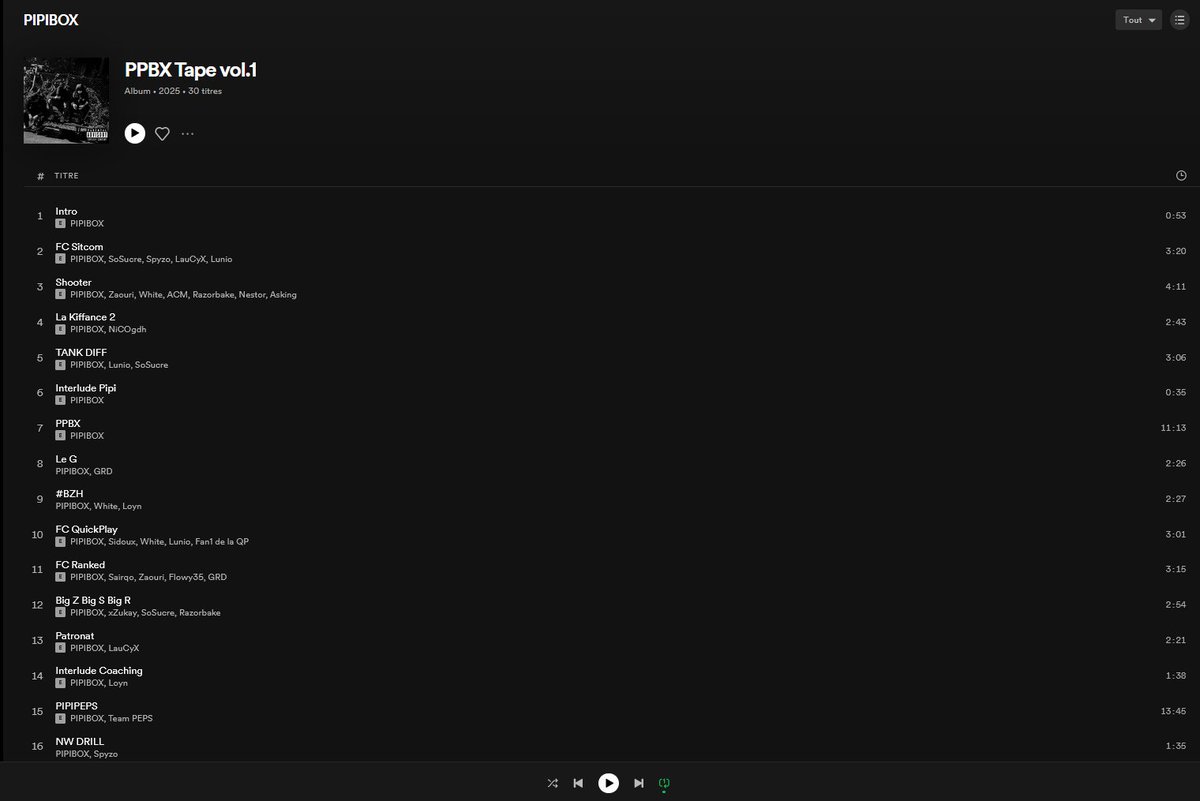Image resolution: width=1200 pixels, height=801 pixels.
Task: Open artist Loyn on Interlude Coaching
Action: (118, 683)
